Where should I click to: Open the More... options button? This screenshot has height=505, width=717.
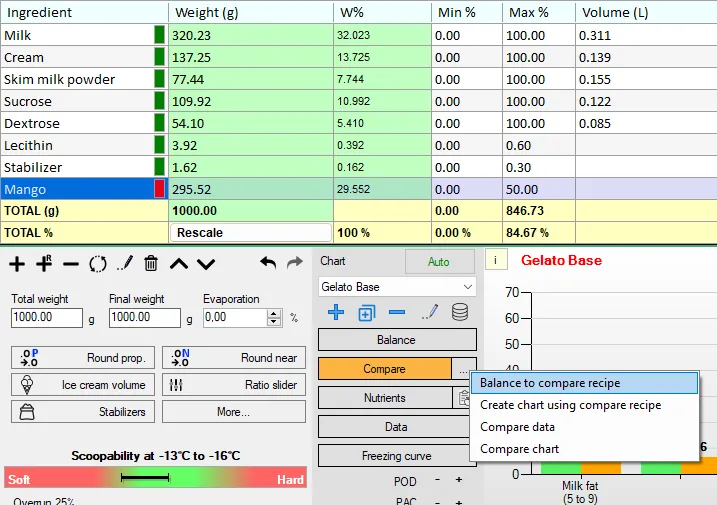(x=234, y=412)
